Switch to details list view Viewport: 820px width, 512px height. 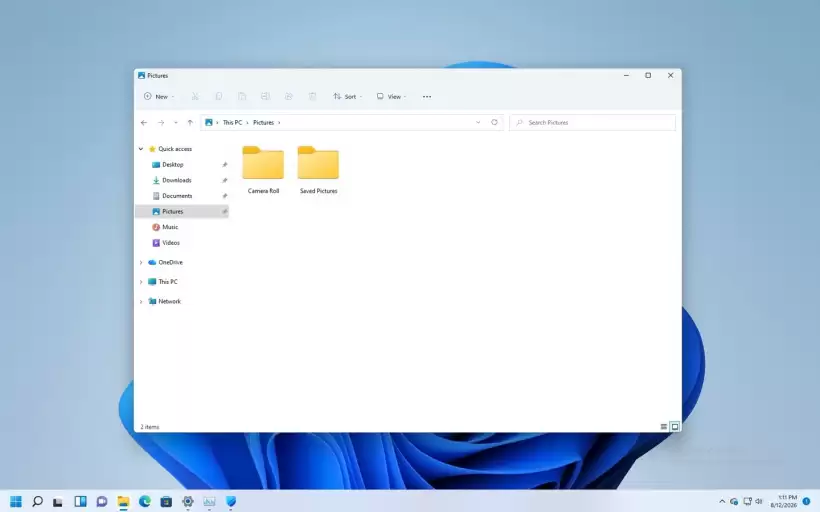(x=664, y=427)
